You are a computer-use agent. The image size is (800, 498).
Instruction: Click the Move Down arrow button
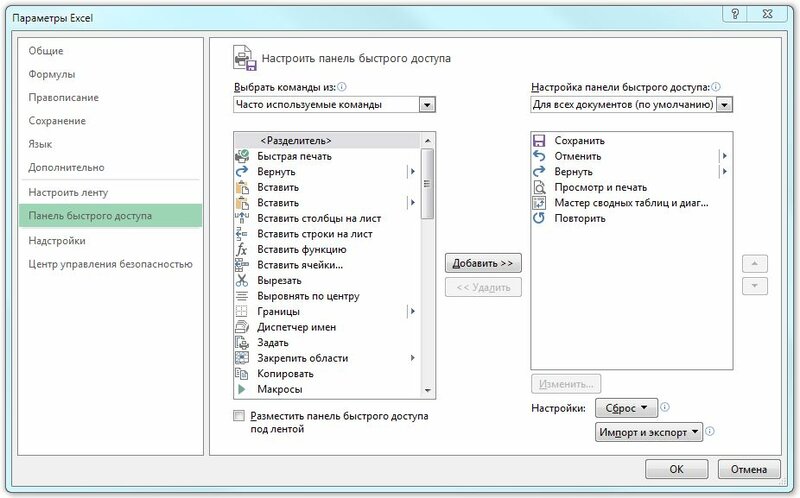[755, 286]
